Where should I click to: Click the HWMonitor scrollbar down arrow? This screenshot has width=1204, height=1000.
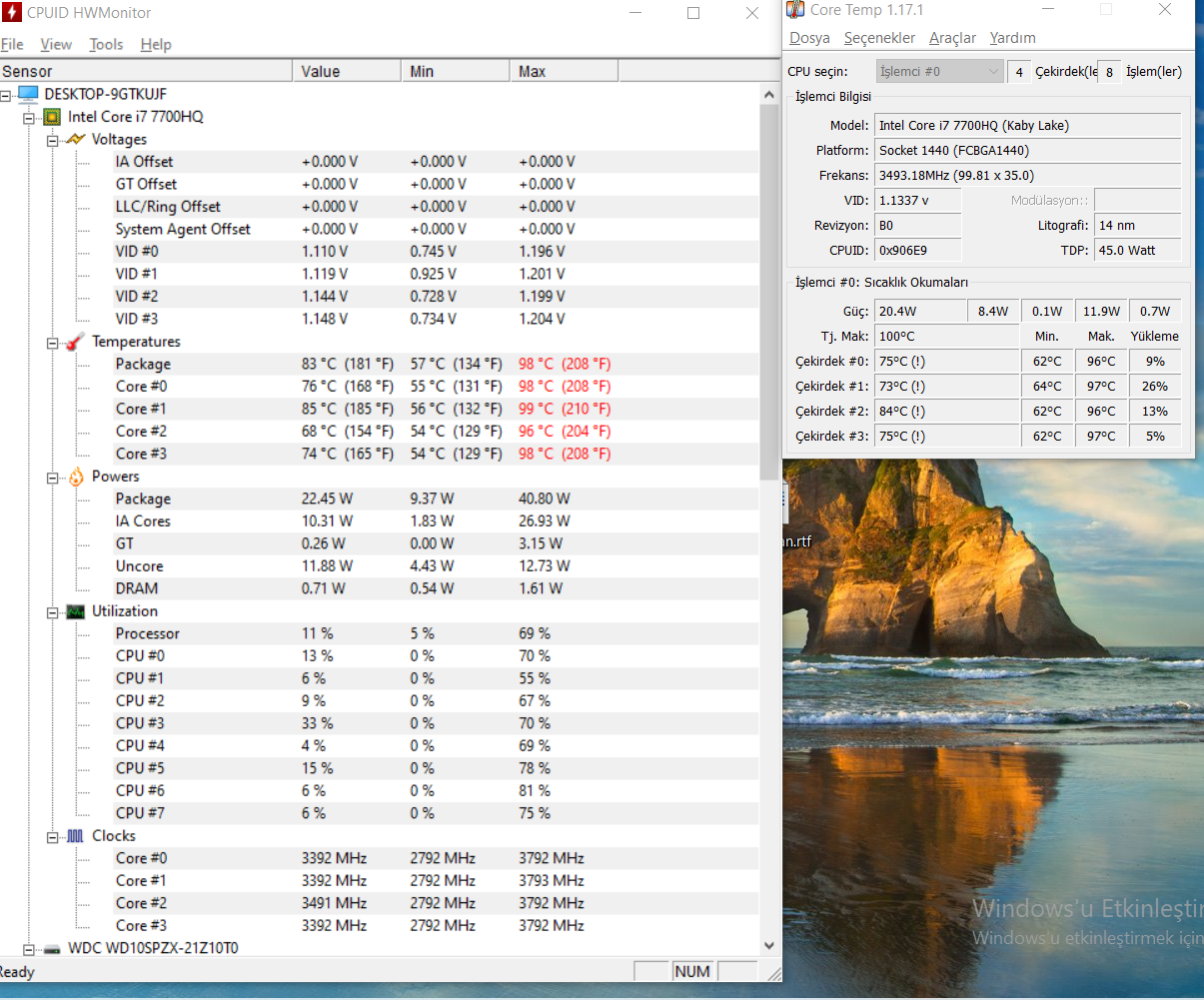tap(768, 945)
